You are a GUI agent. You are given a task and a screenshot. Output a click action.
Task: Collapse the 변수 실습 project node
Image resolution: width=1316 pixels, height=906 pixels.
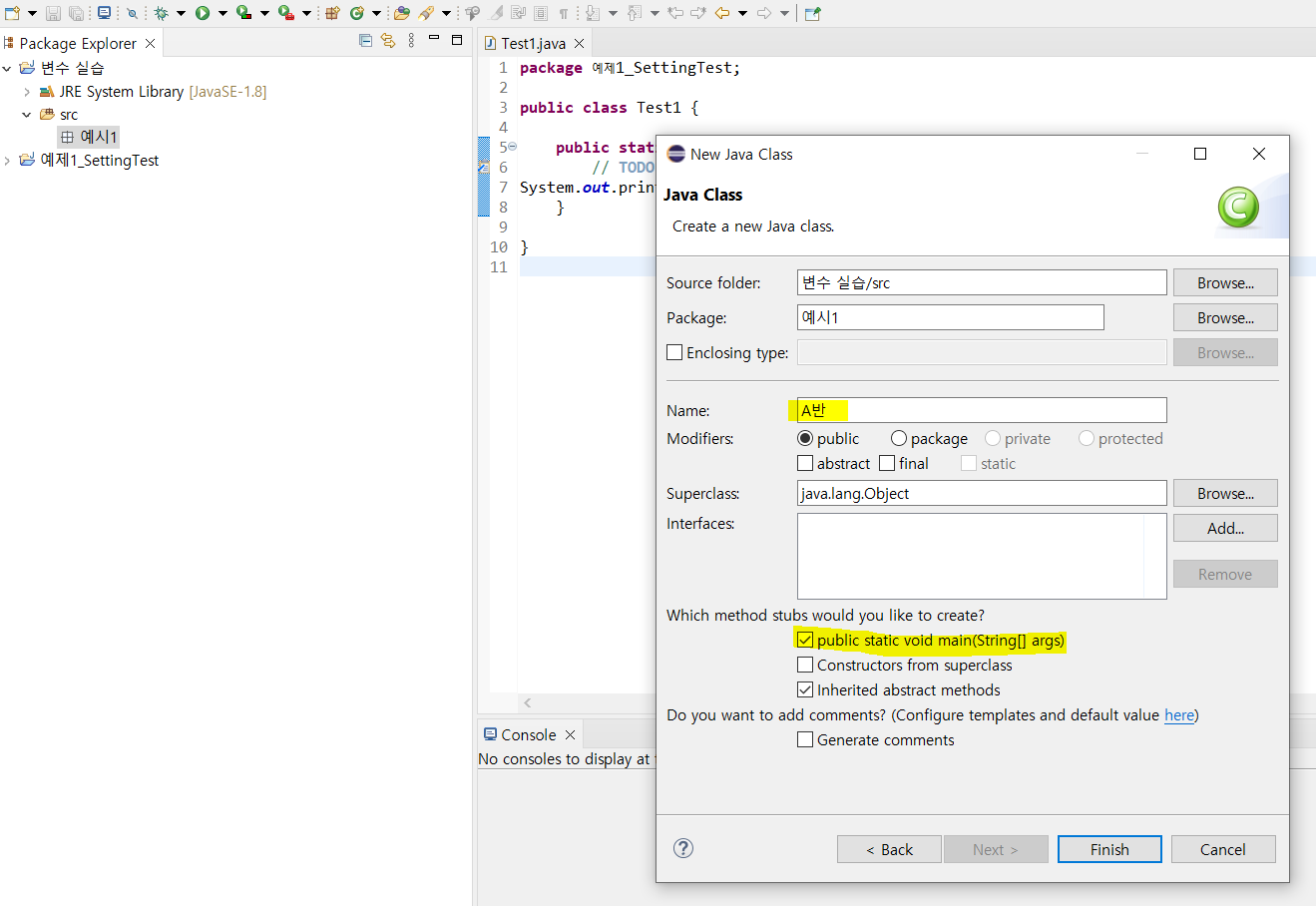(x=7, y=68)
